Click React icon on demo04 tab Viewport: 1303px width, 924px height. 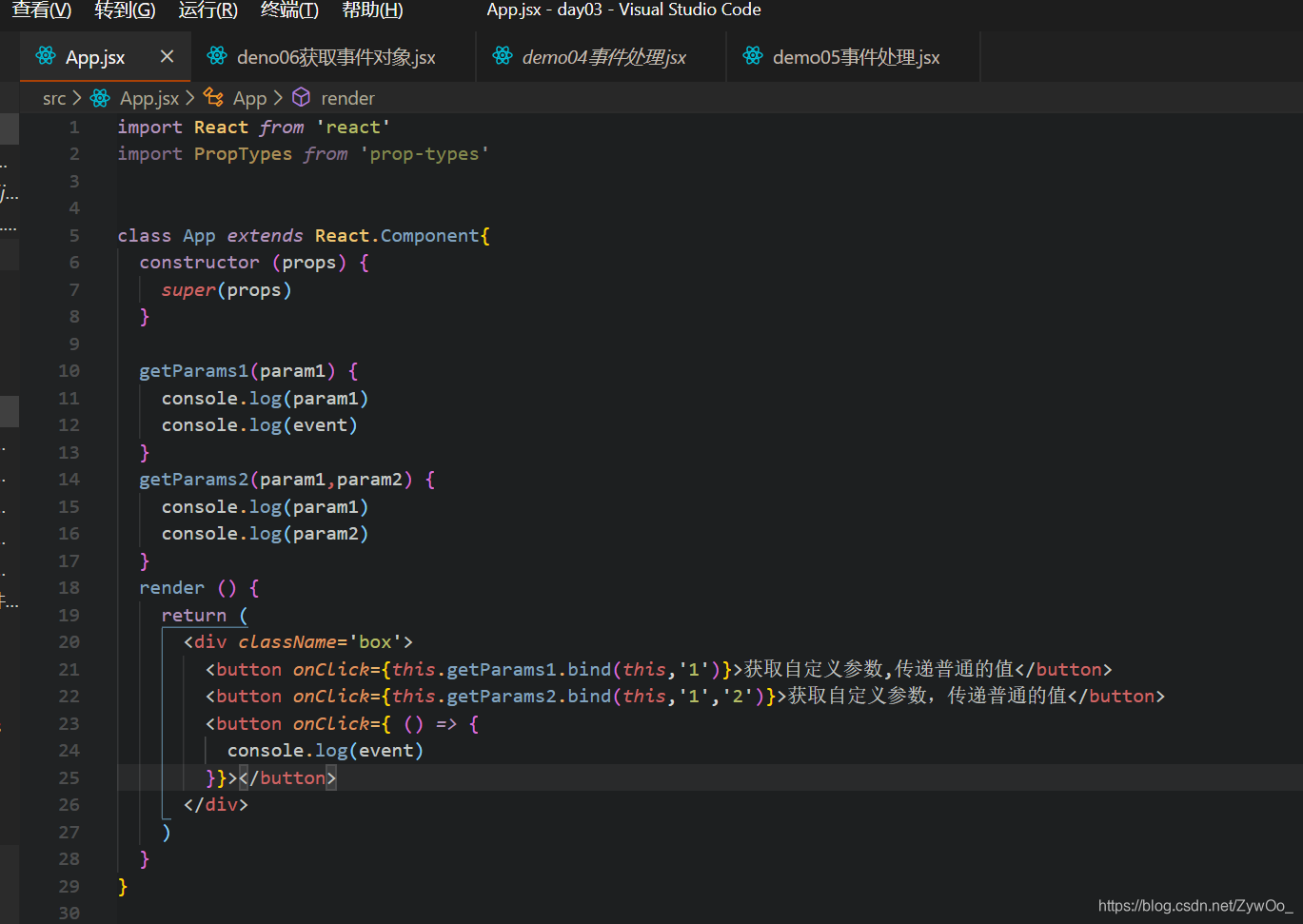[503, 56]
